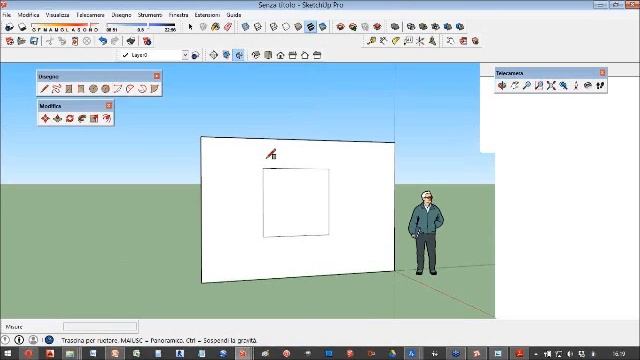
Task: Close the Disegno floating toolbar
Action: [157, 76]
